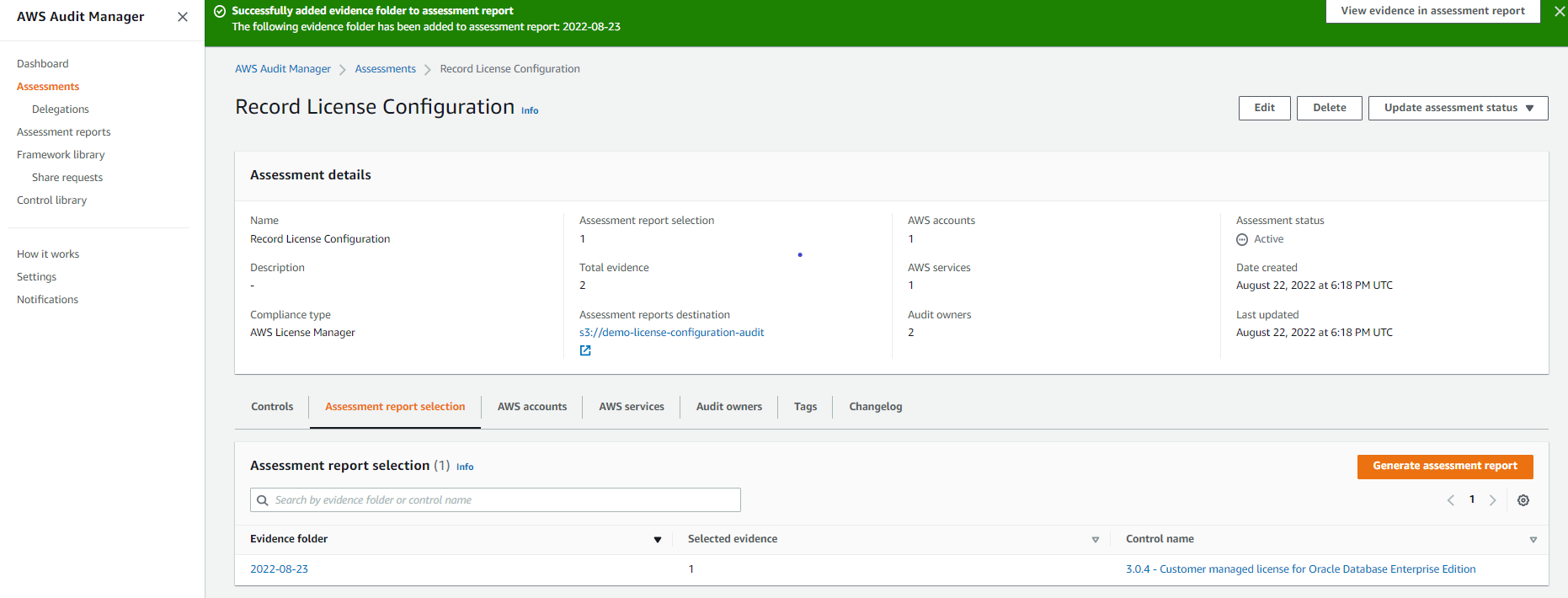Focus the evidence folder search field
Viewport: 1568px width, 598px height.
[495, 500]
